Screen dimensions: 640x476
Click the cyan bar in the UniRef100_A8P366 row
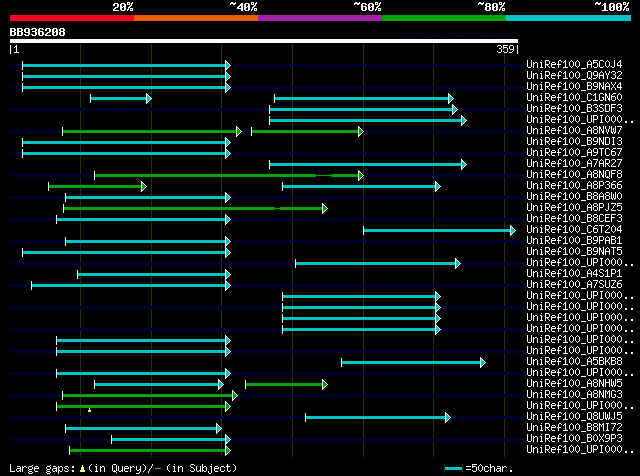361,187
